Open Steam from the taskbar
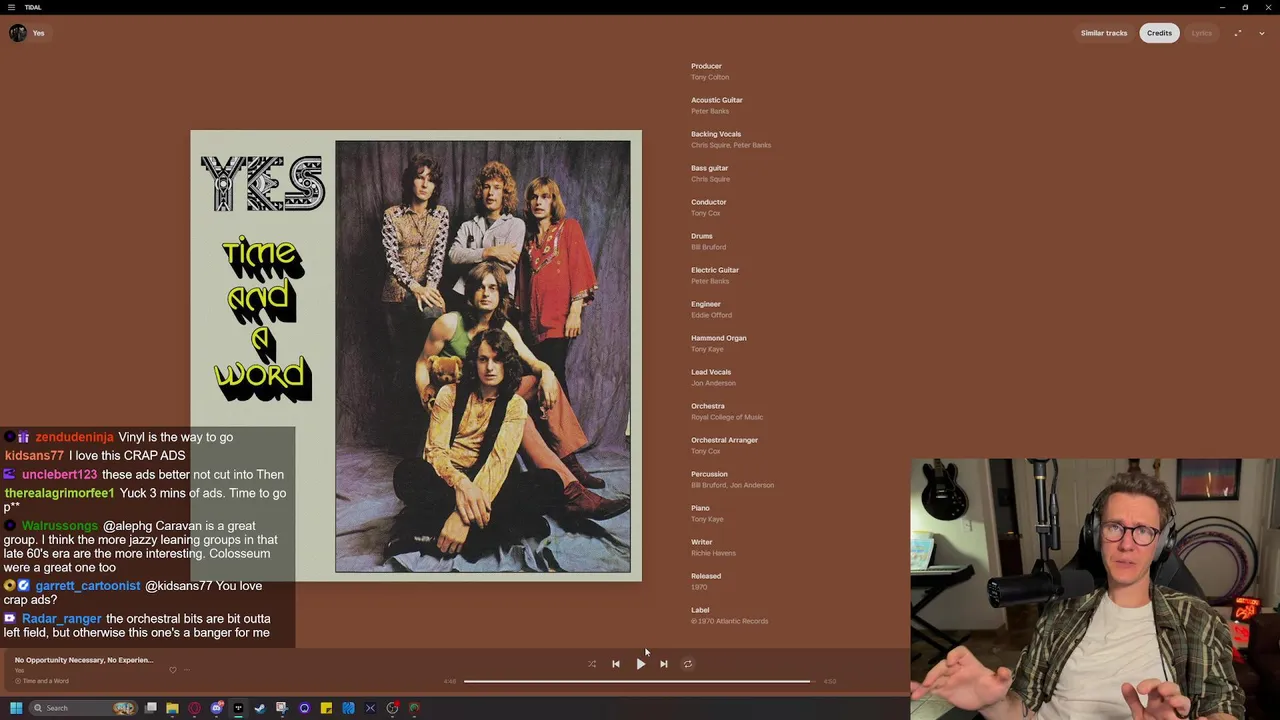This screenshot has width=1280, height=720. point(260,708)
